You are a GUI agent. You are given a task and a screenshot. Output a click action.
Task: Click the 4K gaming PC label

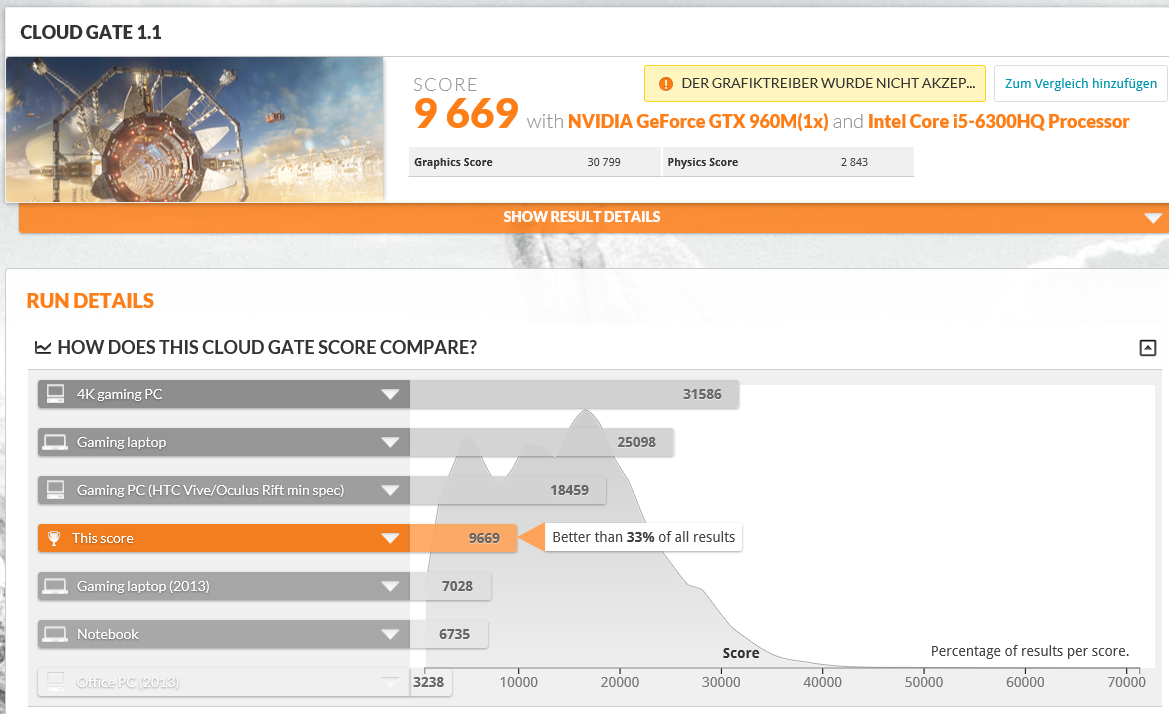tap(119, 394)
